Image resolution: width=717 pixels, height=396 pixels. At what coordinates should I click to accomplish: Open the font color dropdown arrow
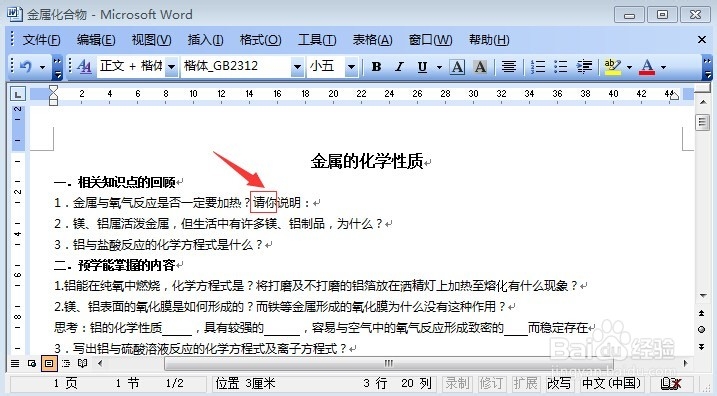[x=663, y=67]
